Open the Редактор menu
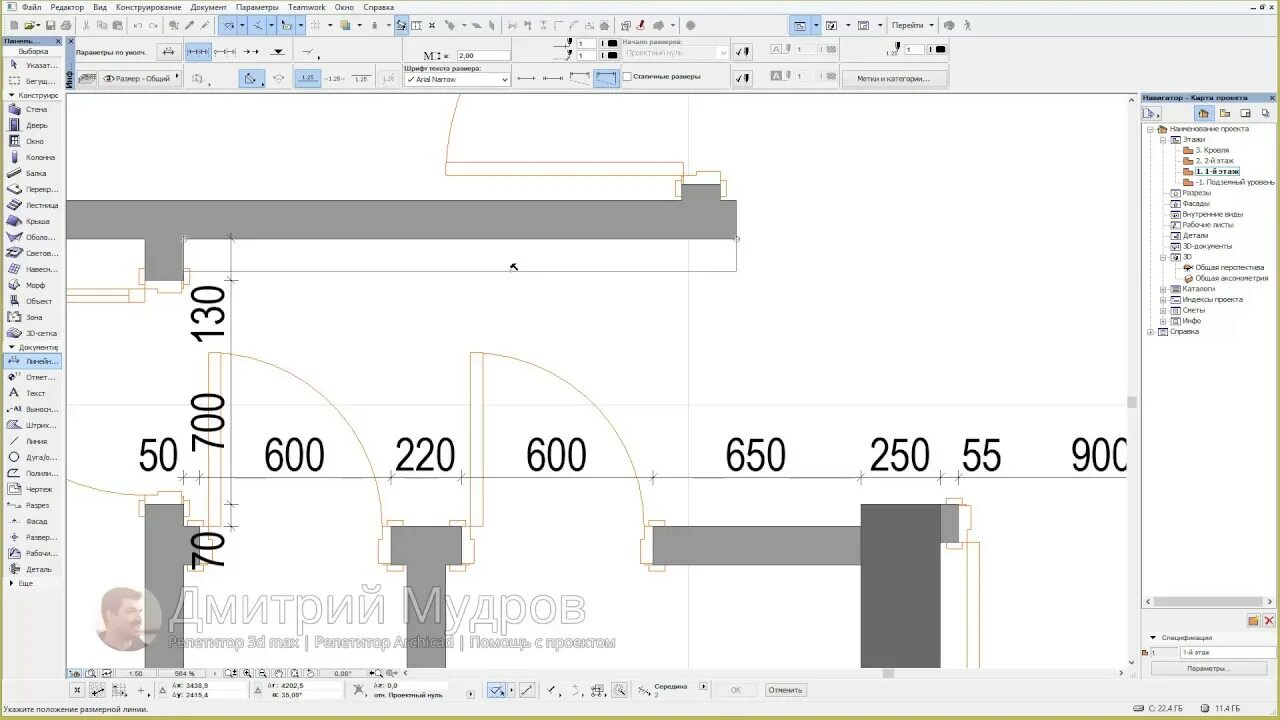Image resolution: width=1280 pixels, height=720 pixels. click(x=67, y=7)
